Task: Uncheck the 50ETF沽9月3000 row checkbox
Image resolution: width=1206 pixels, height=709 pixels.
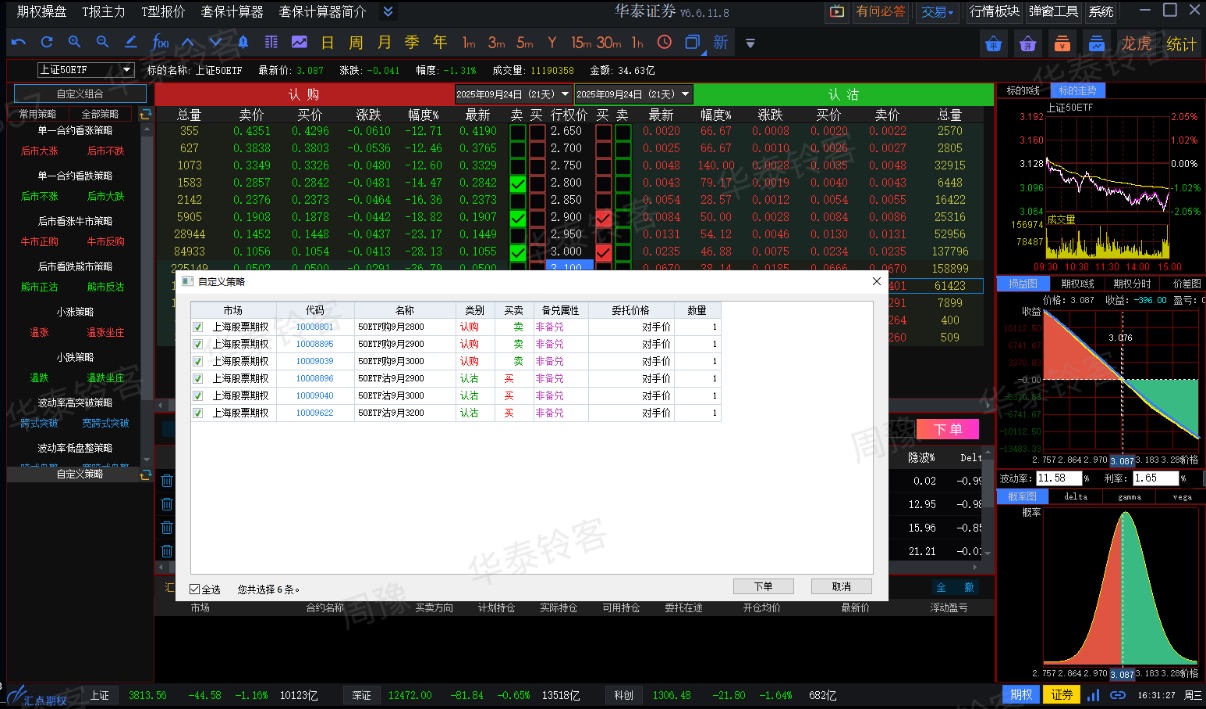Action: coord(198,395)
